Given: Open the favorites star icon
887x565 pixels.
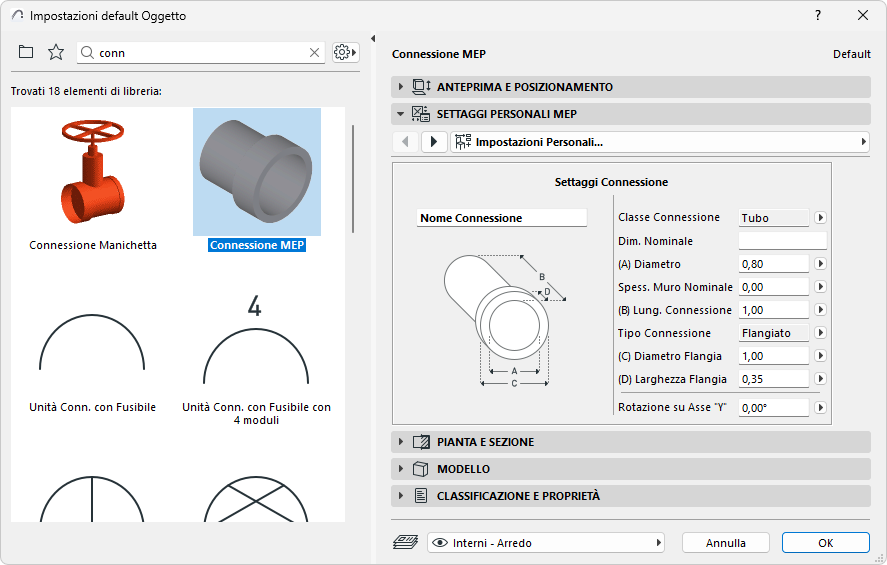Looking at the screenshot, I should coord(56,52).
